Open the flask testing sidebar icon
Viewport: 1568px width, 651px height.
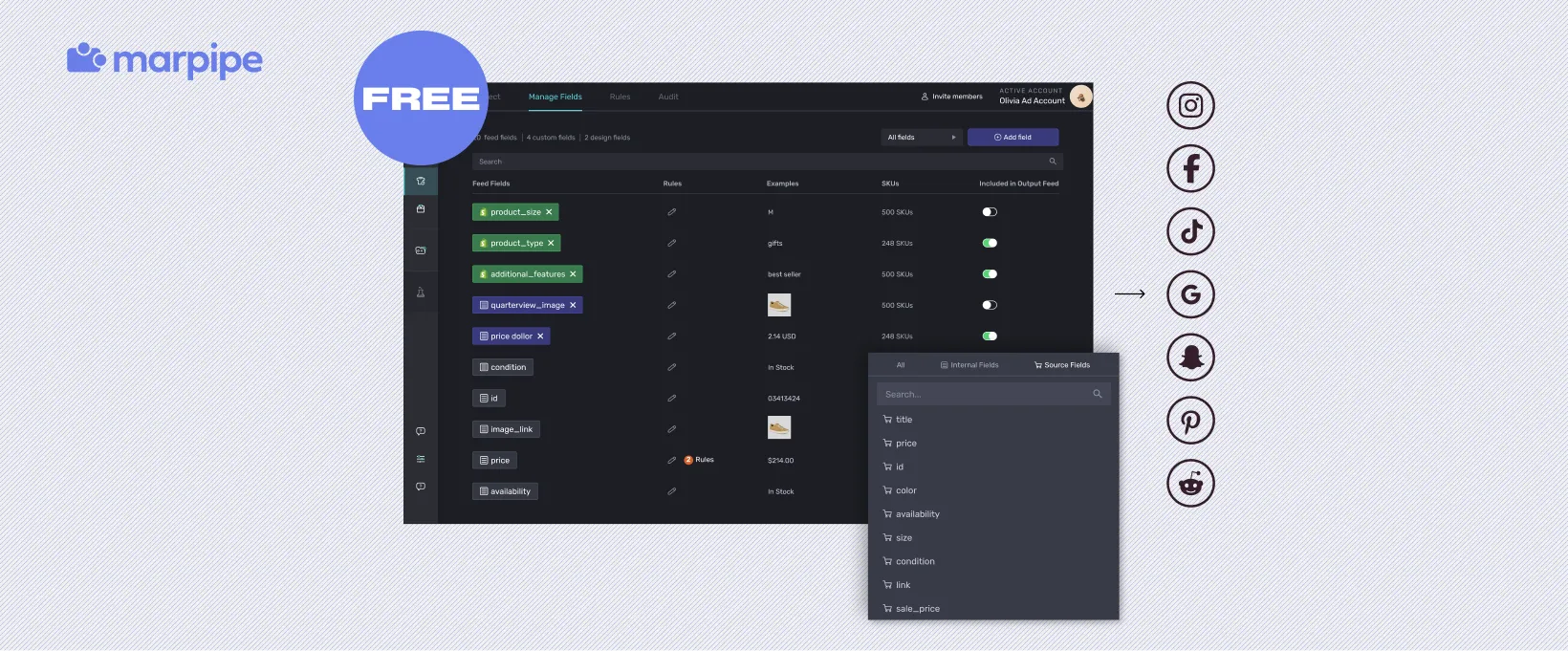coord(421,293)
